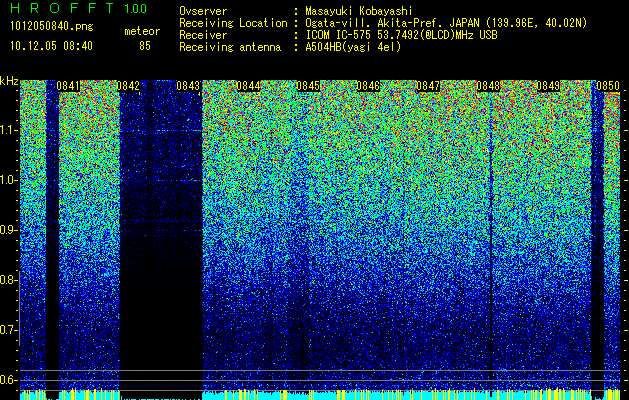Screen dimensions: 629x400
Task: Select observer name Masayuki Kobayashi
Action: [359, 11]
